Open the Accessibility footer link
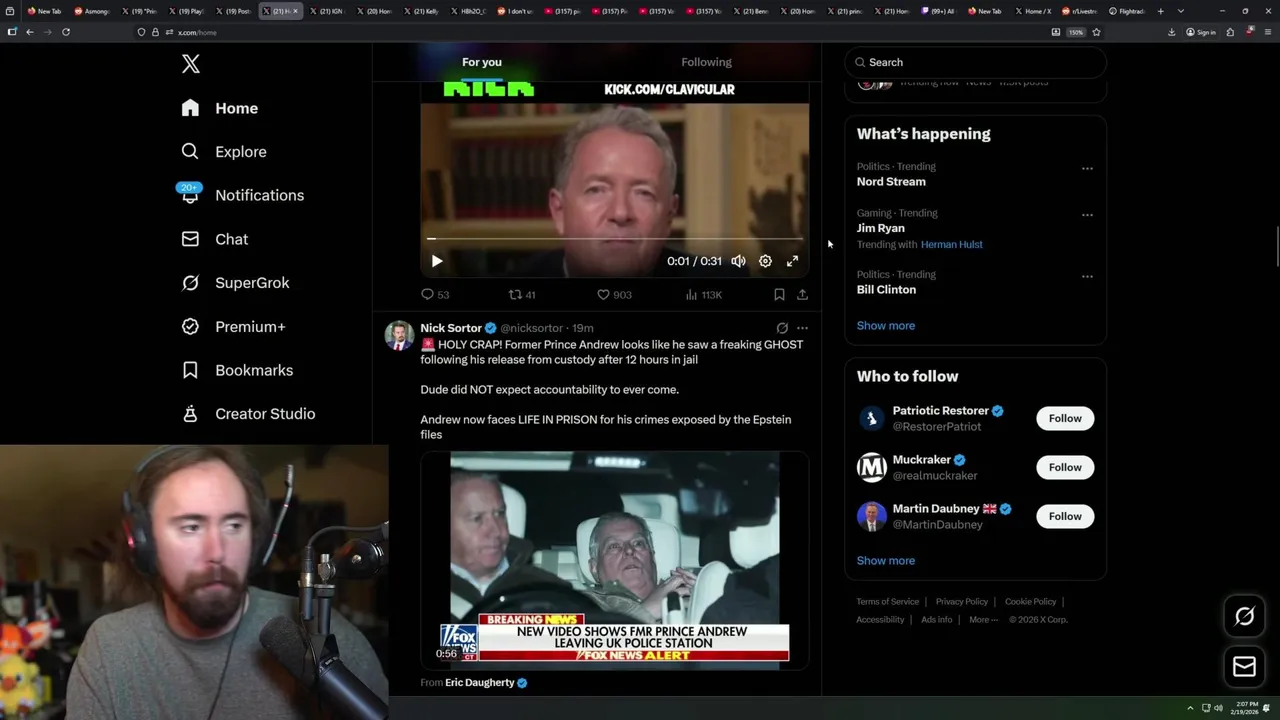Screen dimensions: 1280x720 tap(880, 620)
